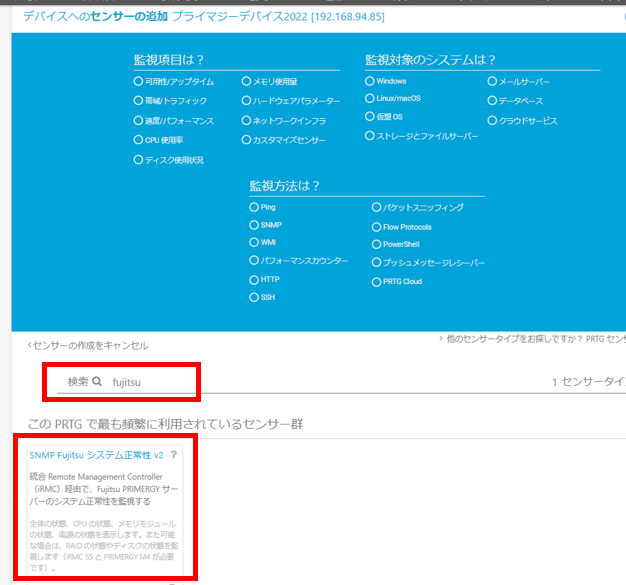Select the カスタマイズセンサー radio option
This screenshot has height=585, width=626.
[246, 140]
